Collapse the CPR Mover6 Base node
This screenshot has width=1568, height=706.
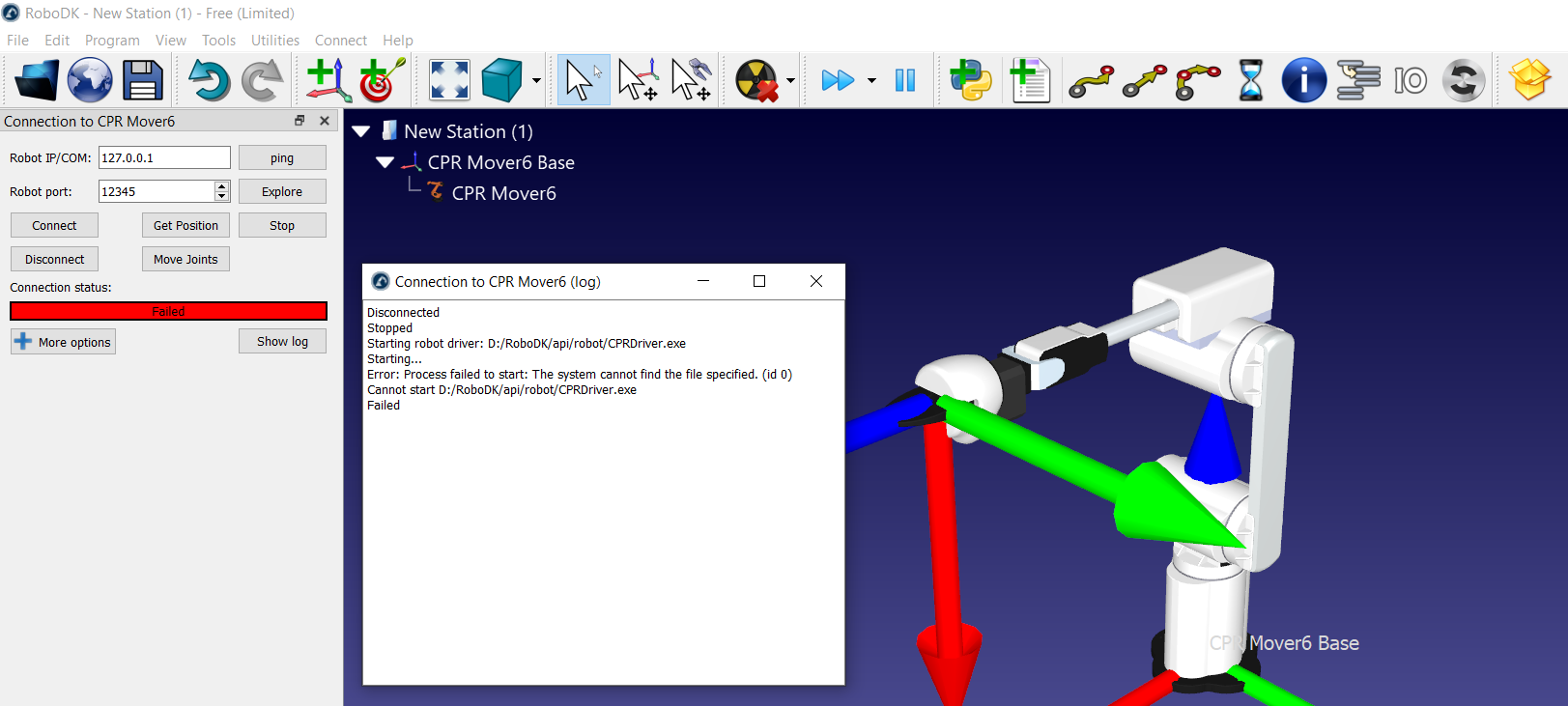(x=385, y=162)
